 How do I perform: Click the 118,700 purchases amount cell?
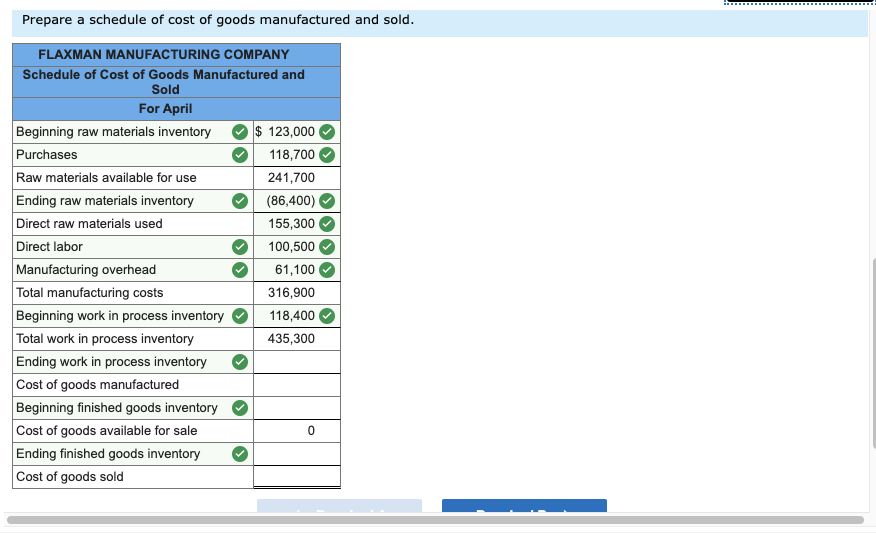click(x=297, y=155)
